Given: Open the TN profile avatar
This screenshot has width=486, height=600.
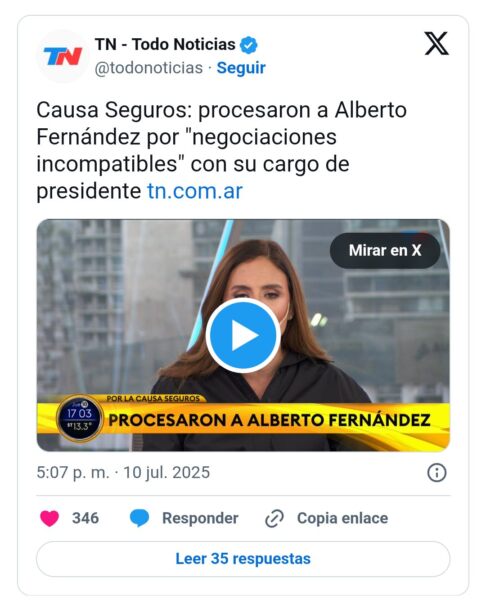Looking at the screenshot, I should click(x=63, y=56).
